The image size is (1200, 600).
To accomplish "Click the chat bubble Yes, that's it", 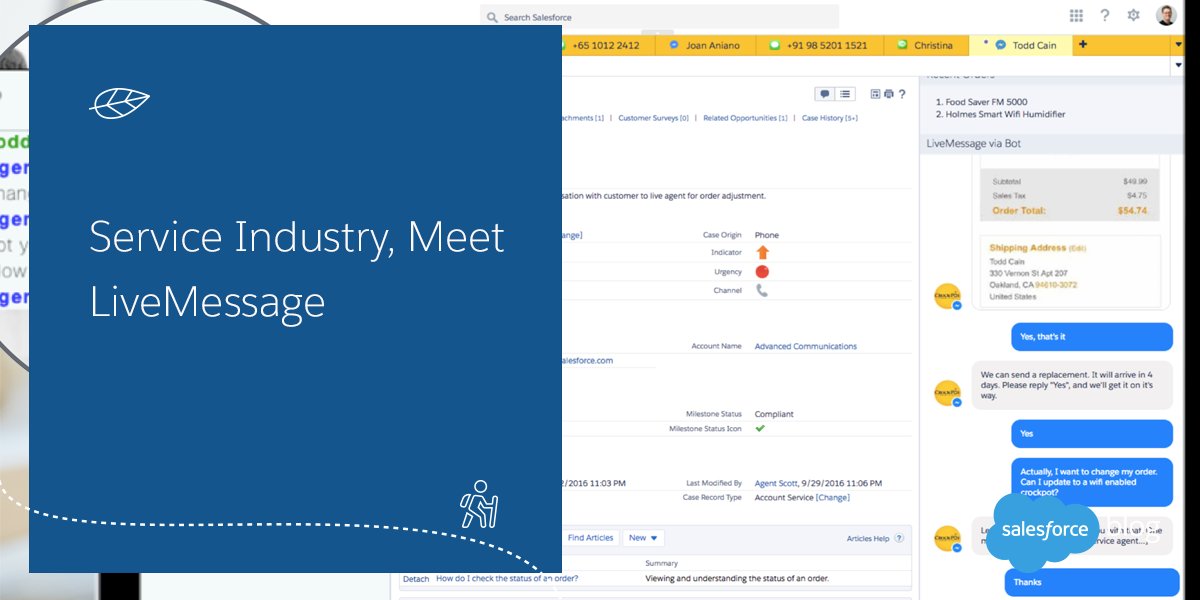I will 1091,337.
